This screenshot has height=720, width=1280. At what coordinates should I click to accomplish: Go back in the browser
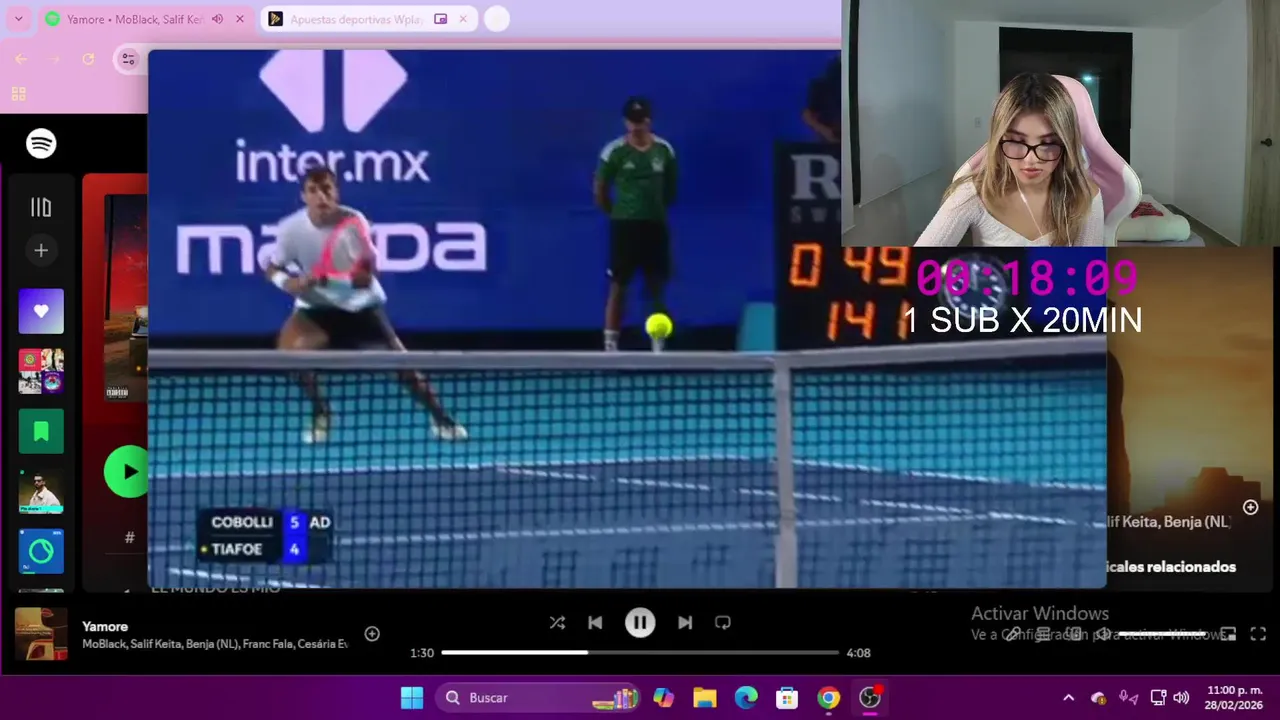point(20,60)
